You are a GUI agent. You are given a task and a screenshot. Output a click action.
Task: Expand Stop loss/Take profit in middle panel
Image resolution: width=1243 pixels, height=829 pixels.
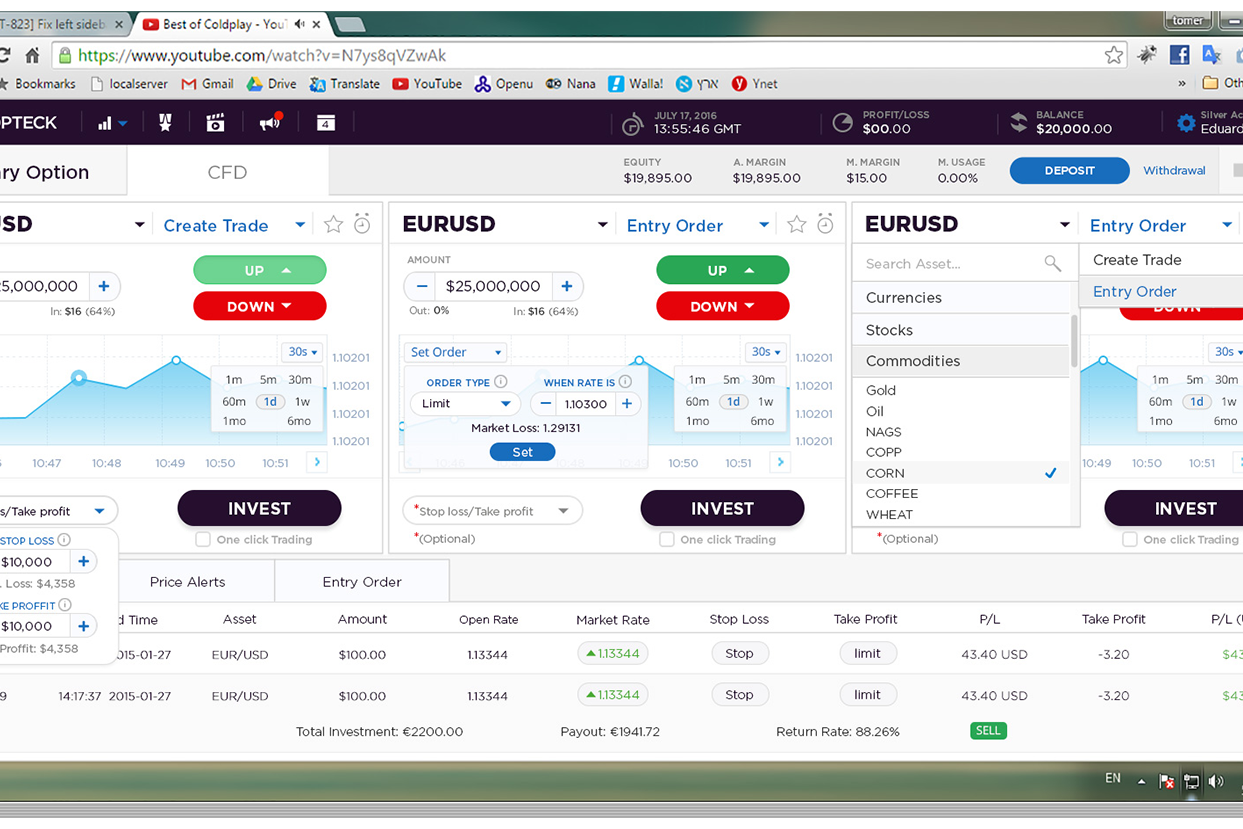coord(492,511)
